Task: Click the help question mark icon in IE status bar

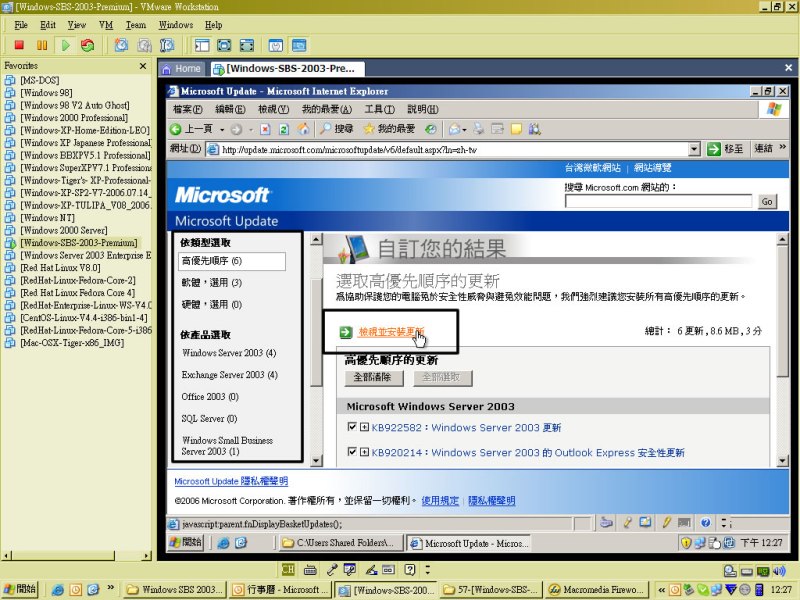Action: coord(706,522)
